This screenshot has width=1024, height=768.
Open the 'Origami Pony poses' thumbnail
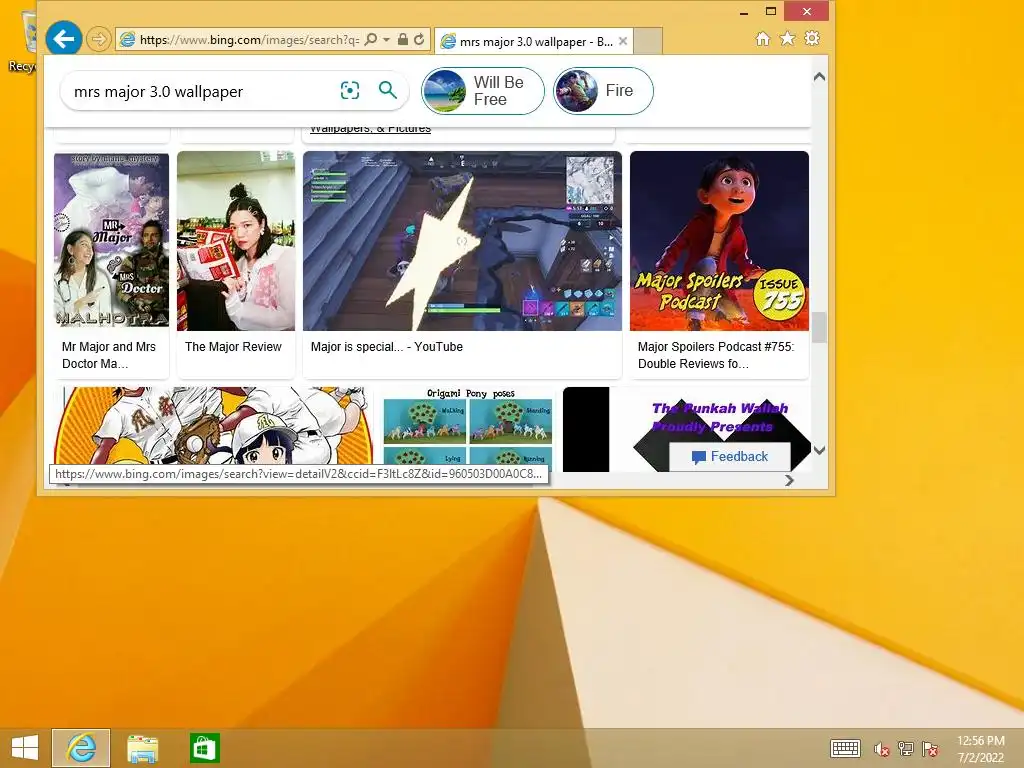(x=468, y=428)
